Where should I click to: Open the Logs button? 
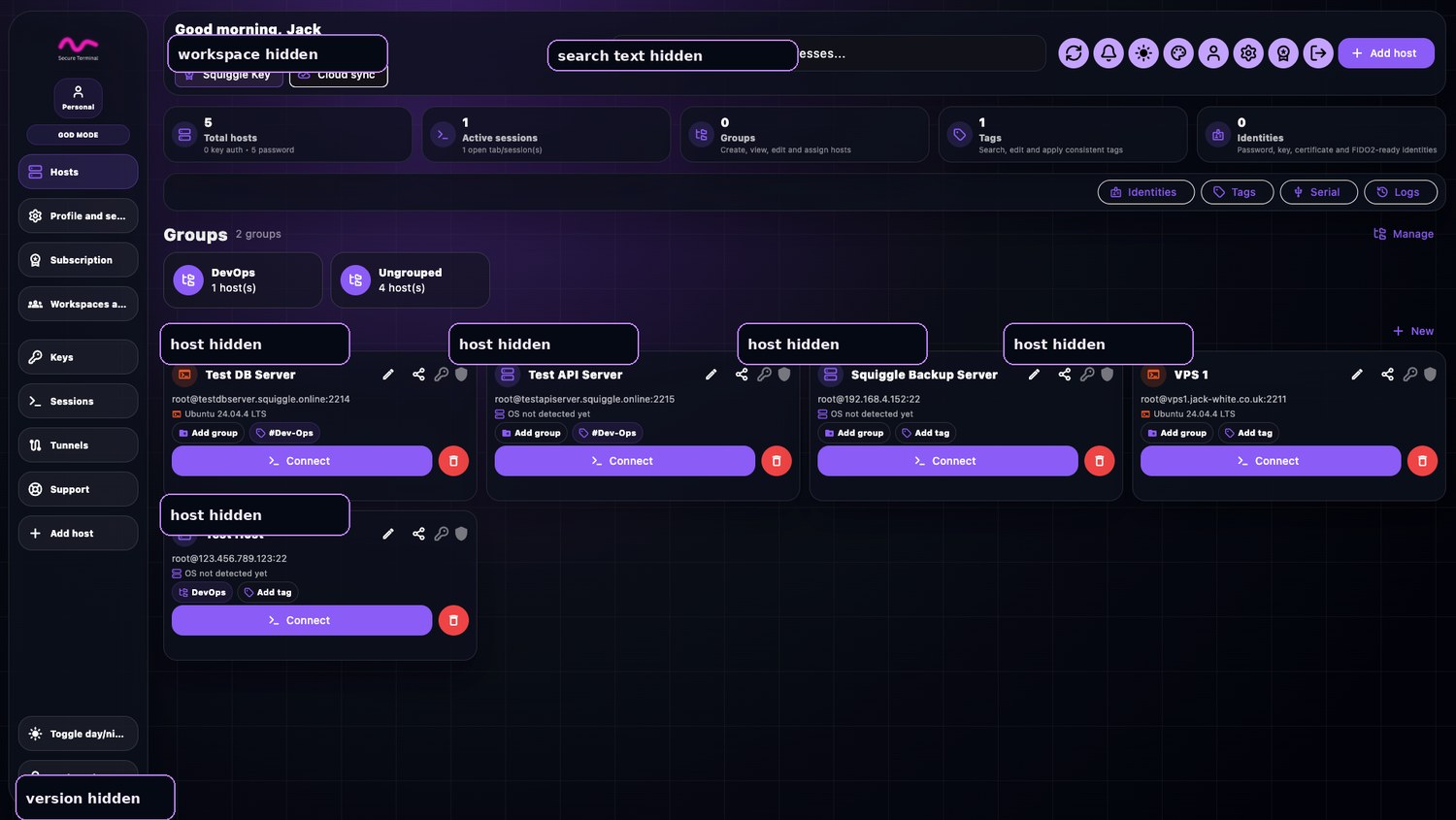[x=1401, y=192]
